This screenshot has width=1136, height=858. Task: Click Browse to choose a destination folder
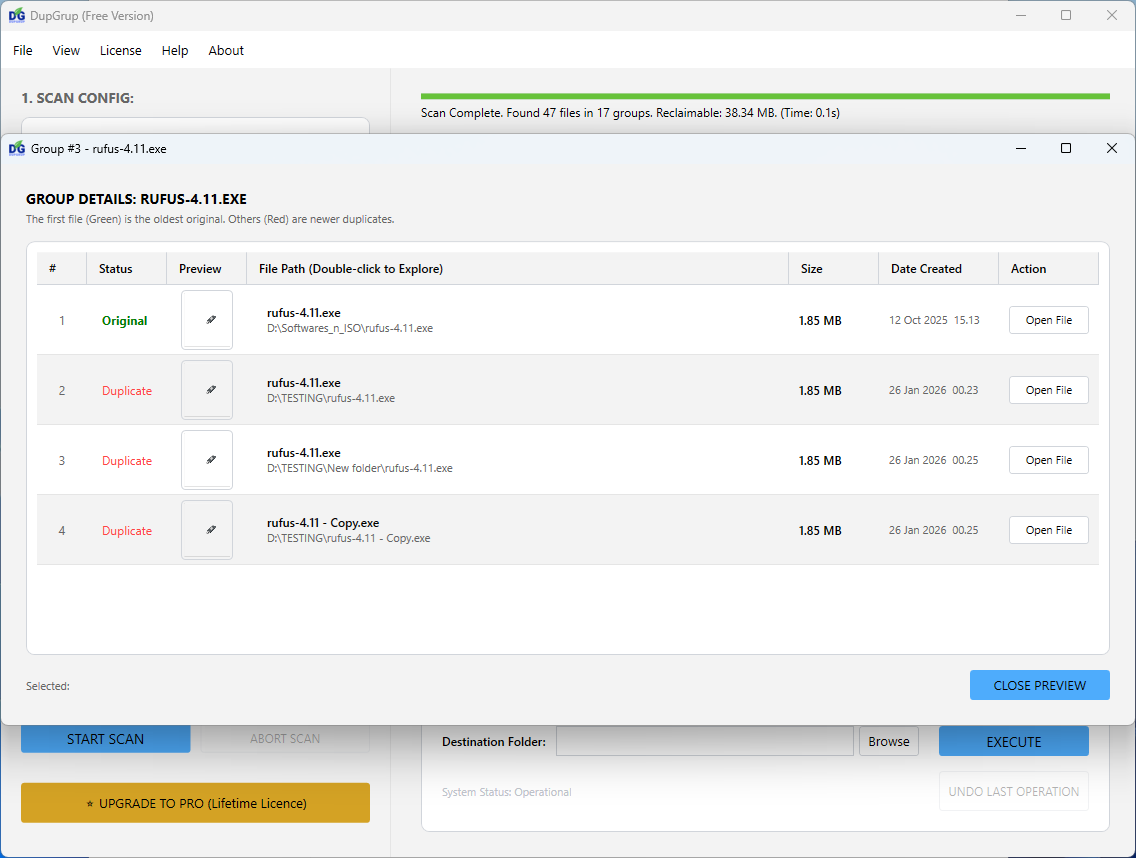point(888,741)
